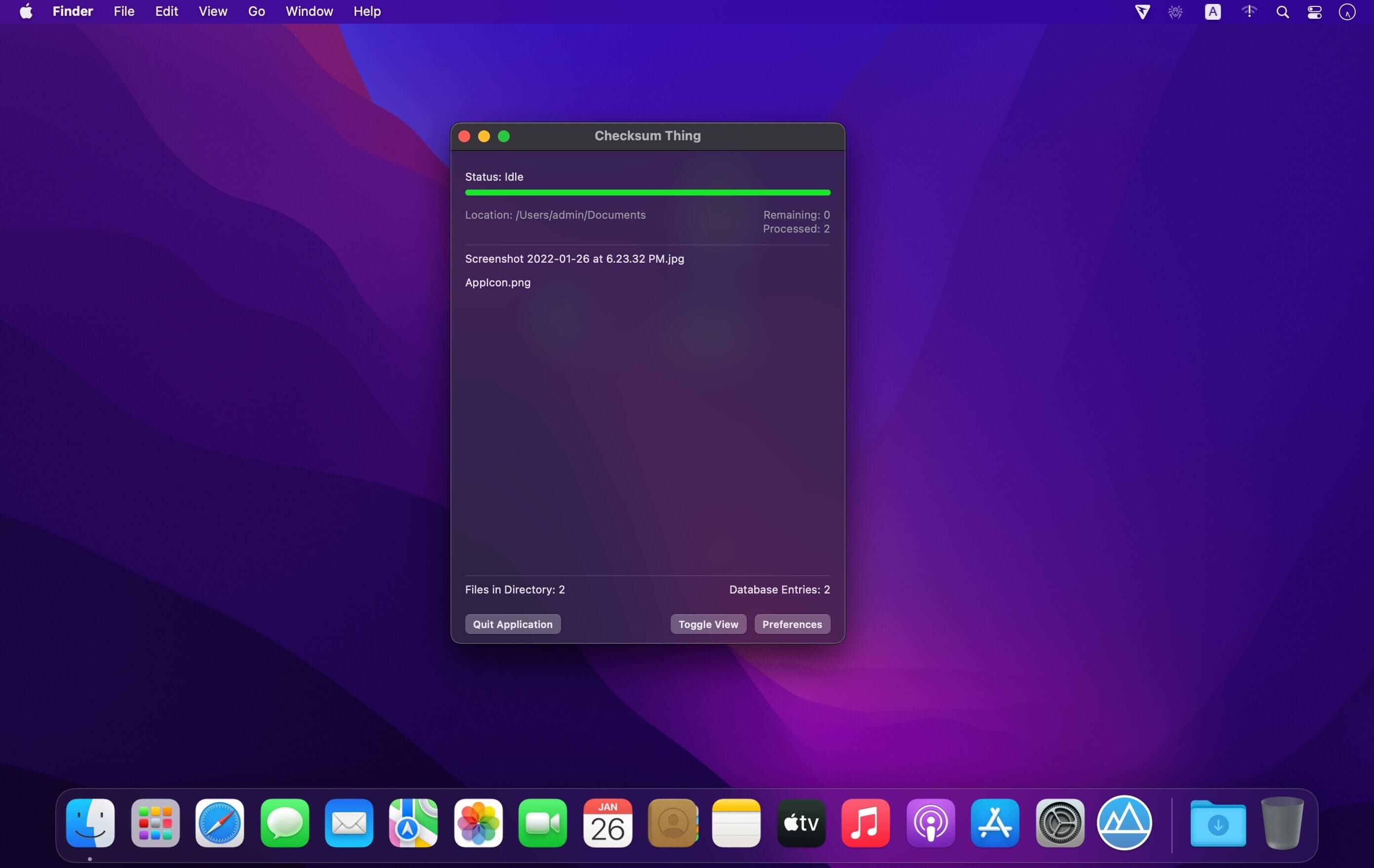
Task: Select Screenshot 2022-01-26 jpg entry
Action: coord(574,258)
